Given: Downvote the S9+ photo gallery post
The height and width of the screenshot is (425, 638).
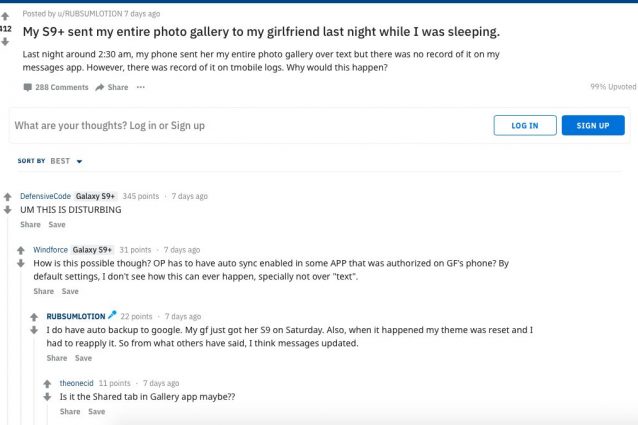Looking at the screenshot, I should pyautogui.click(x=5, y=42).
